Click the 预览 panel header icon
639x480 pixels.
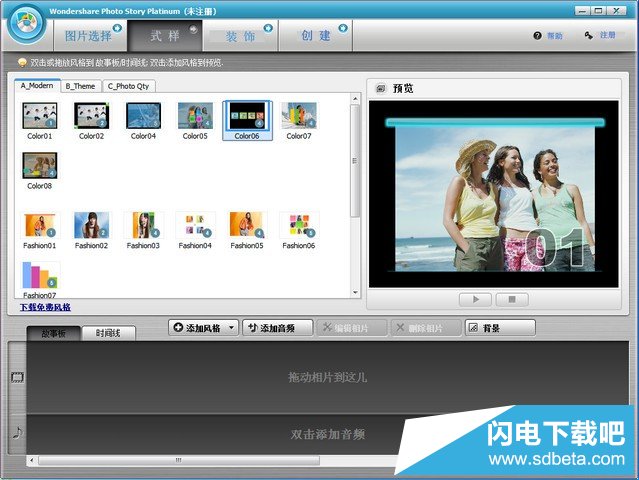381,88
